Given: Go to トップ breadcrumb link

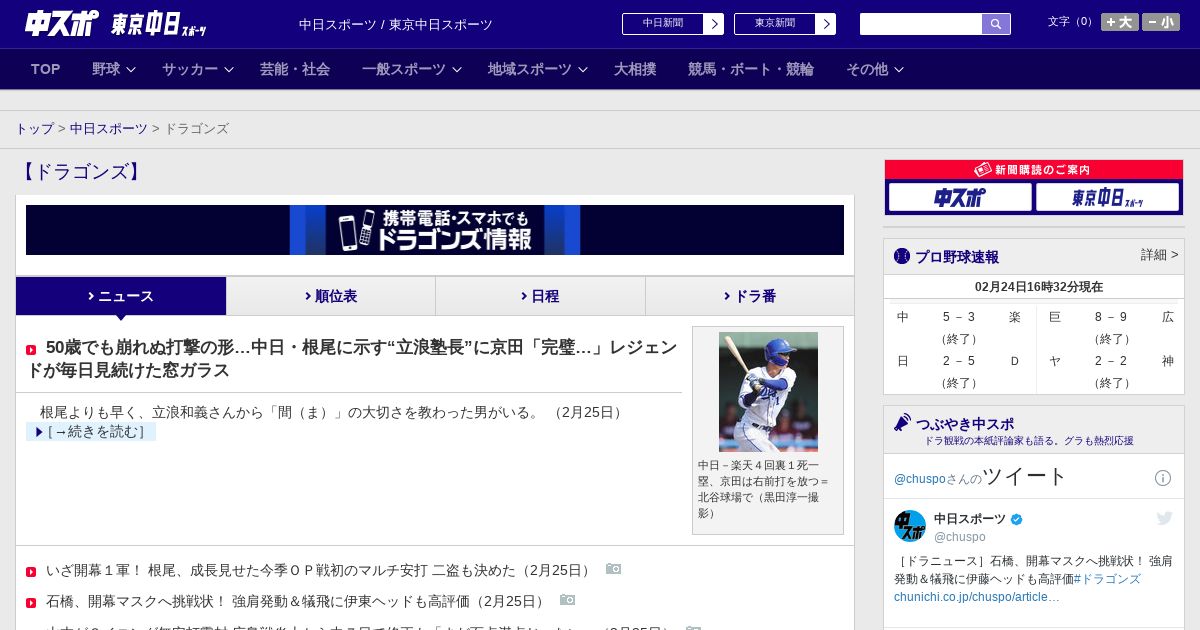Looking at the screenshot, I should coord(35,129).
